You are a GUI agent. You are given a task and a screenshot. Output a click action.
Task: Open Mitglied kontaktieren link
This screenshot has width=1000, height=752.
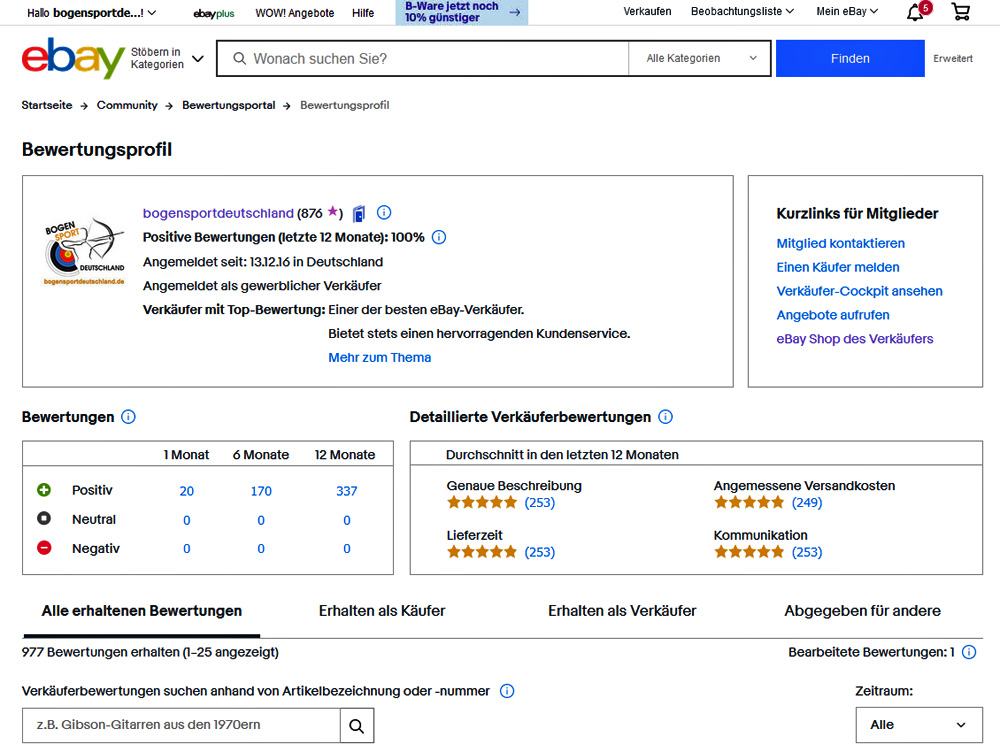click(x=840, y=243)
